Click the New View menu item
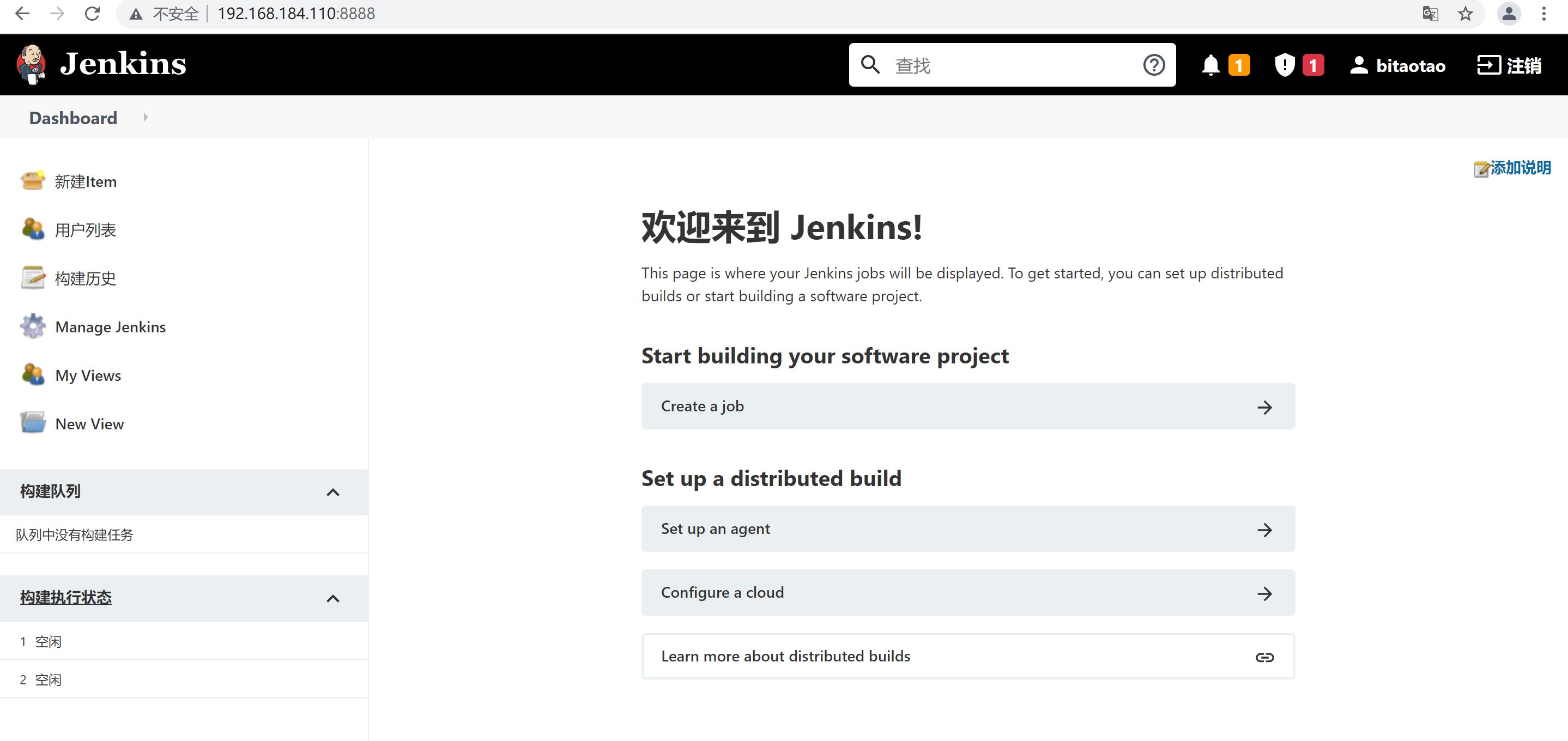 89,423
